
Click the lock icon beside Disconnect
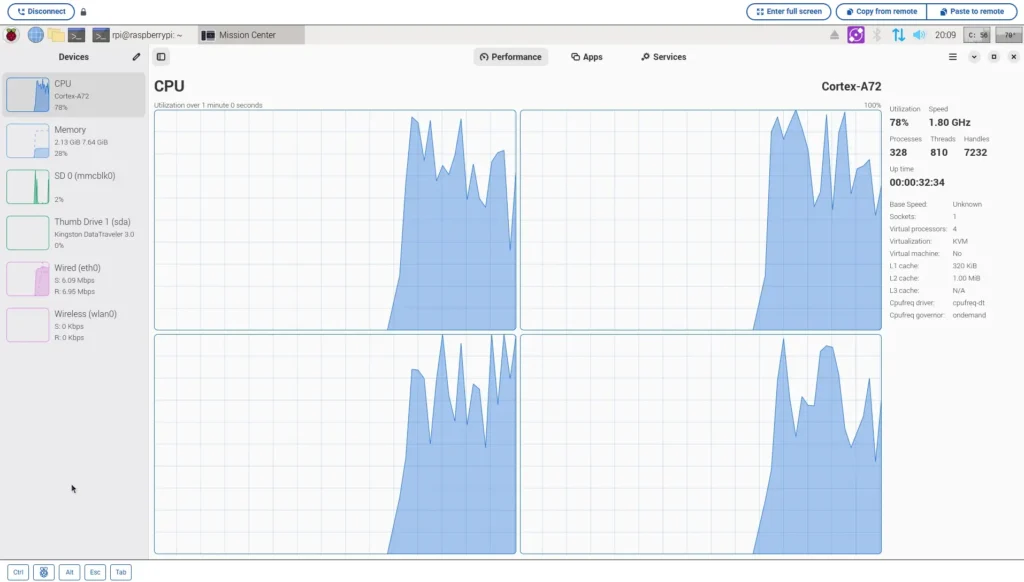[83, 12]
